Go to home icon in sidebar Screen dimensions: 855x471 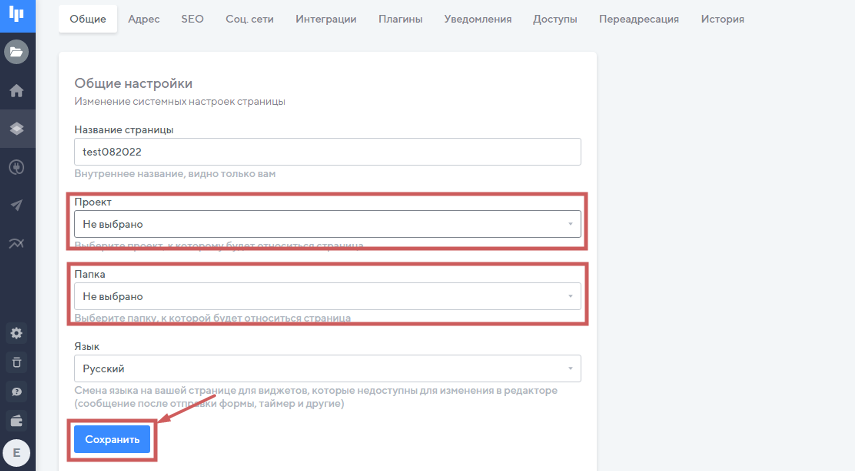pos(16,91)
